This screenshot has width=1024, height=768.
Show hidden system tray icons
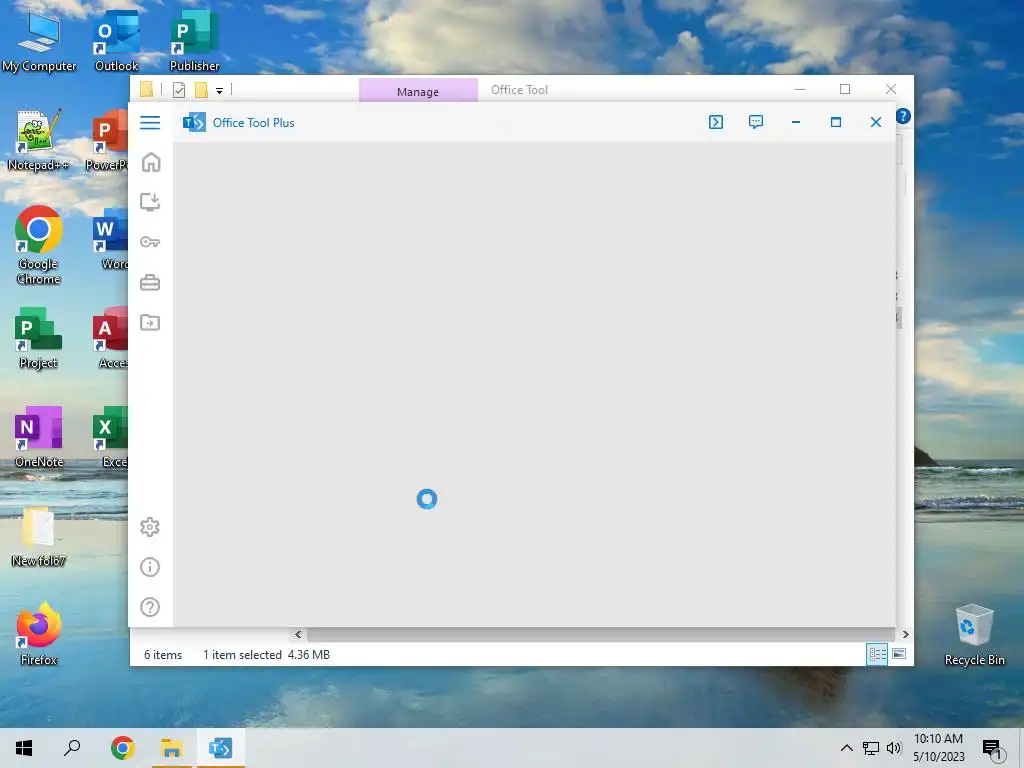(846, 748)
